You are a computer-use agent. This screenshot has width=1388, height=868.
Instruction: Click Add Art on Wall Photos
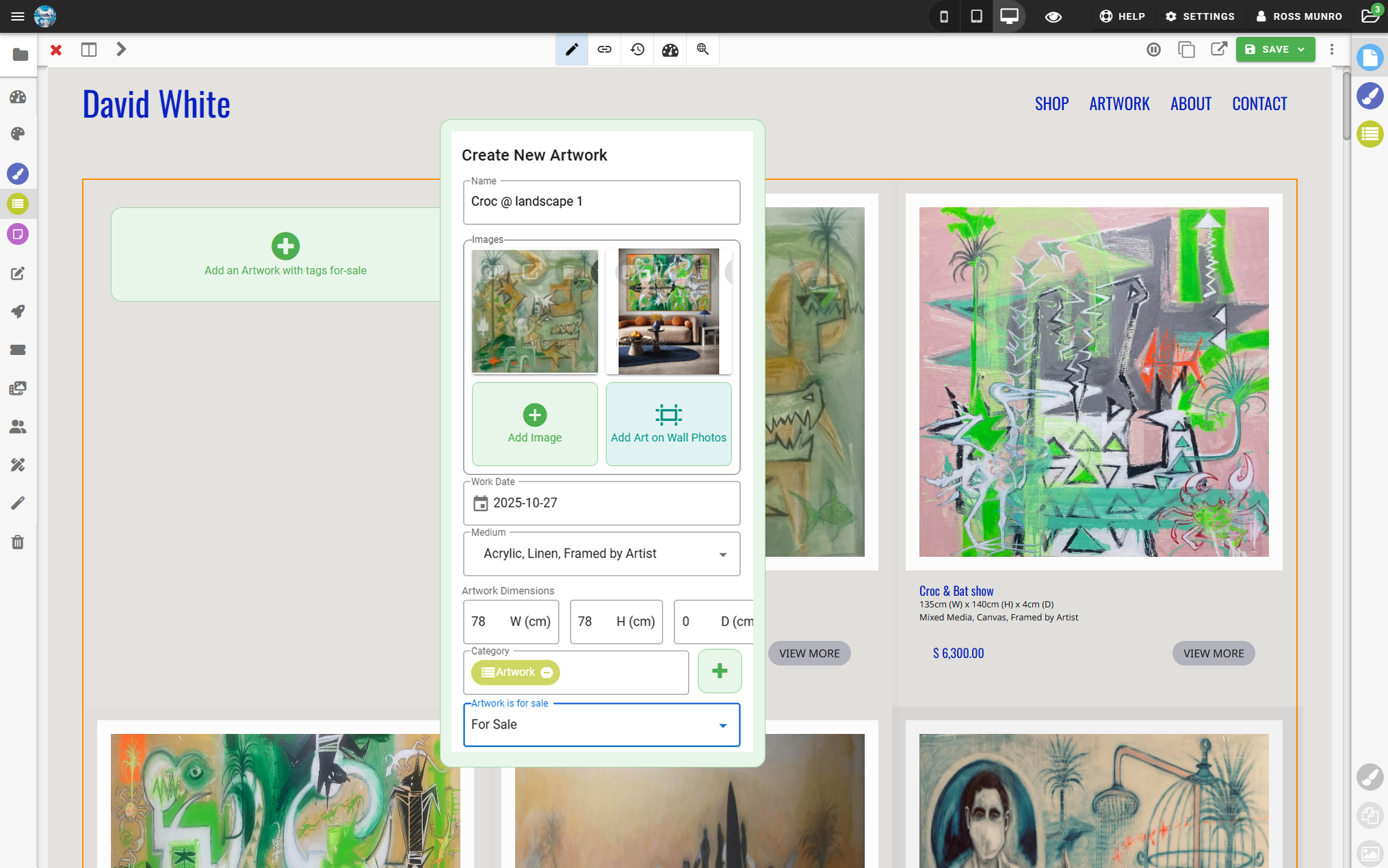click(668, 424)
